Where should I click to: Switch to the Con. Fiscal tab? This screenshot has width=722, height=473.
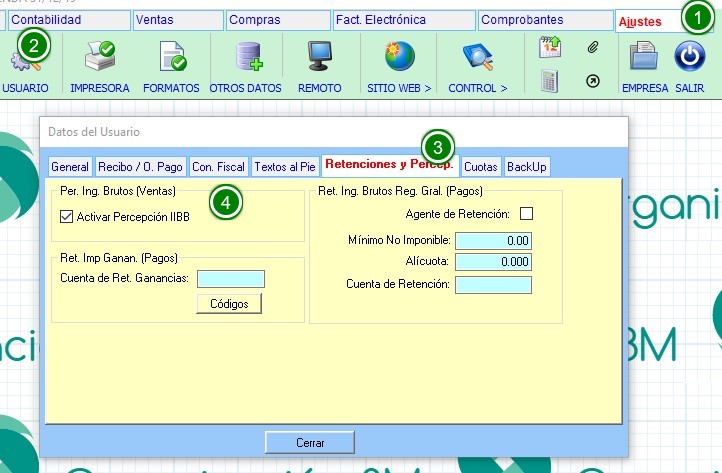[x=218, y=167]
